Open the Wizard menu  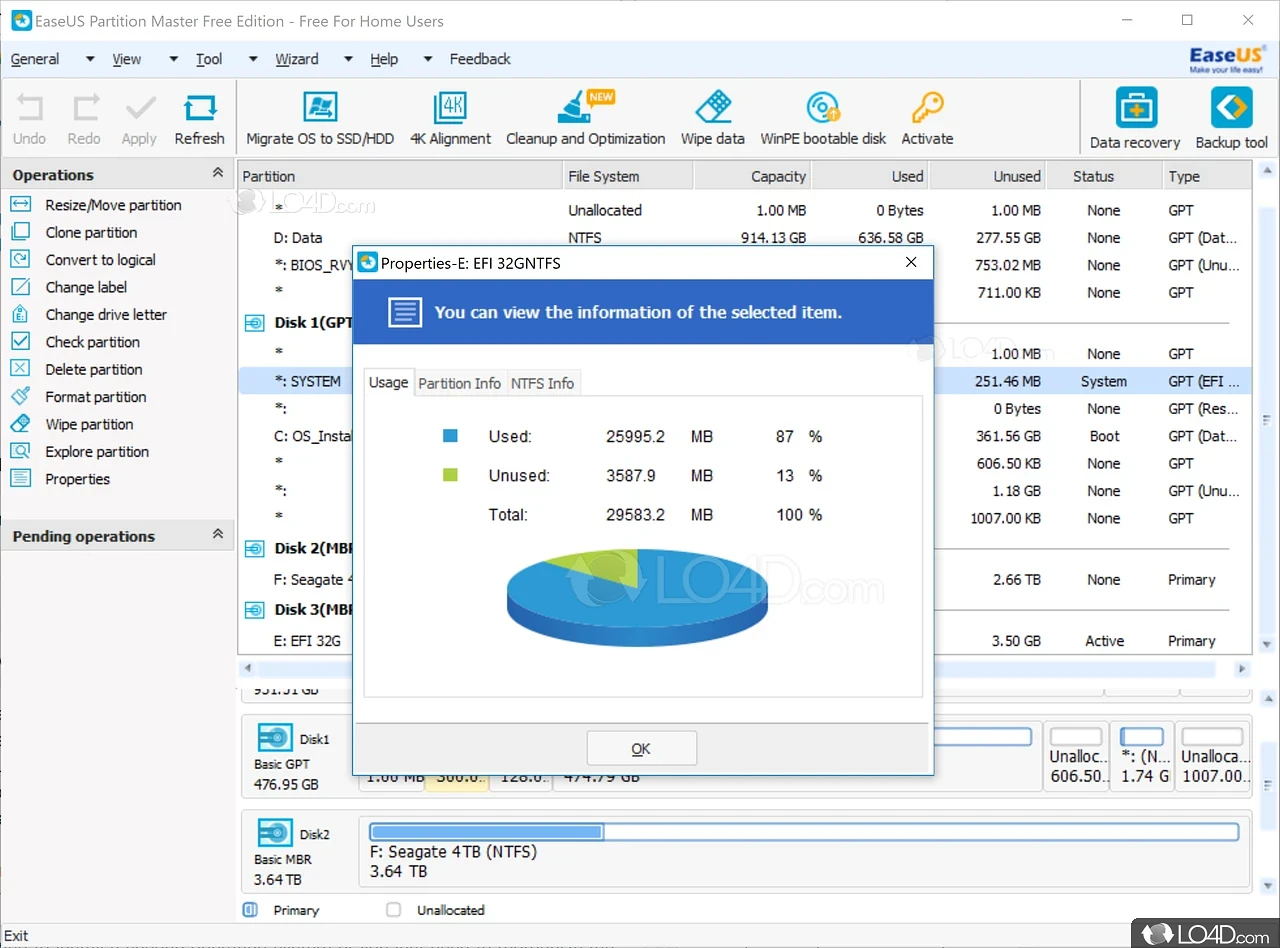point(297,59)
